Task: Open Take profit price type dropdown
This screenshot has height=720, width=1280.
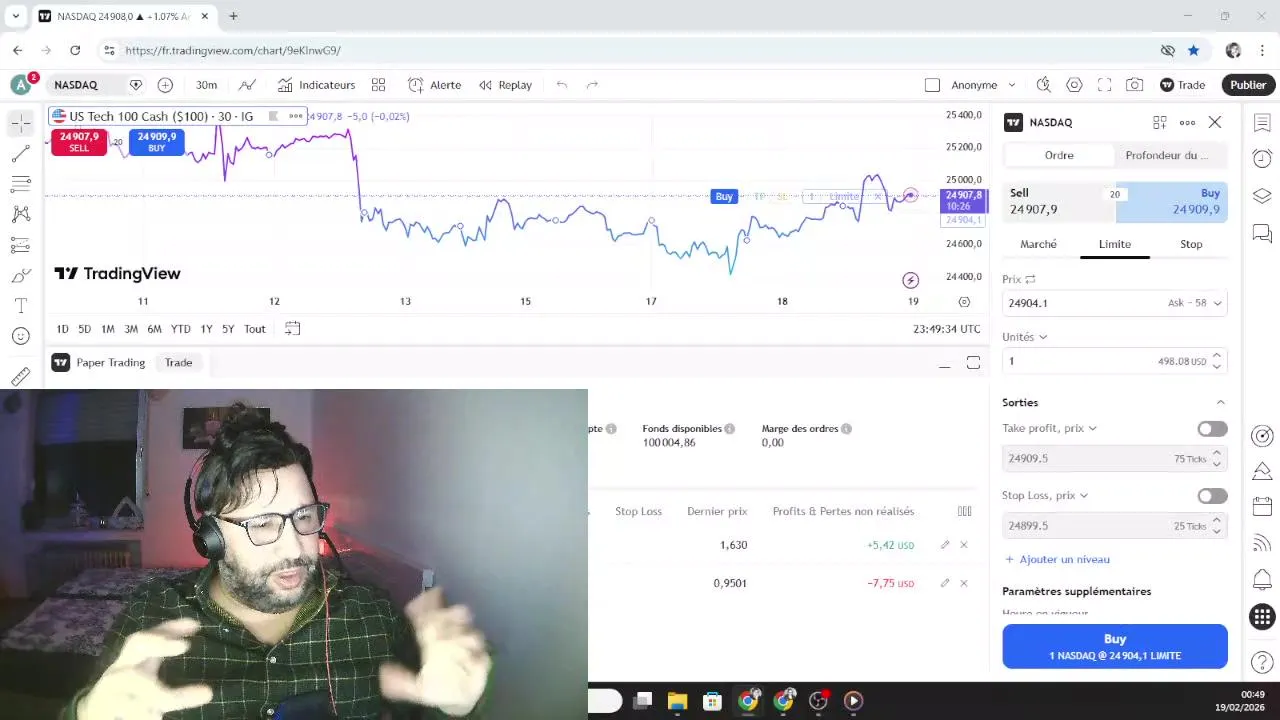Action: 1049,428
